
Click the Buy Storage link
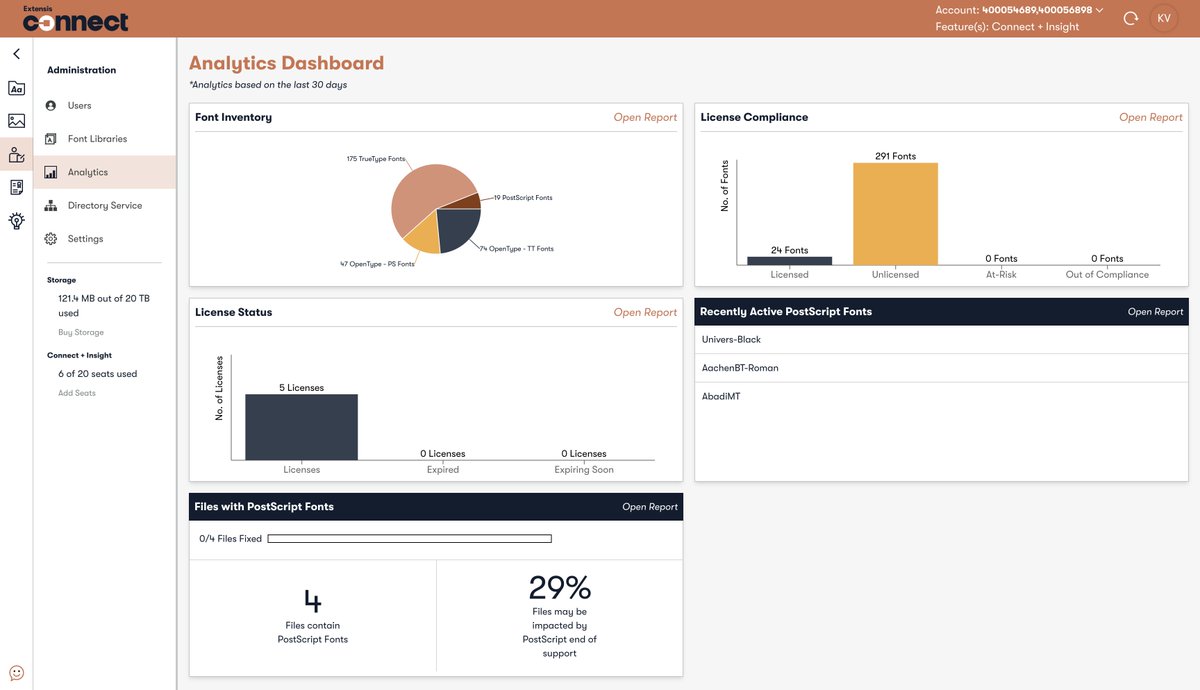point(81,332)
